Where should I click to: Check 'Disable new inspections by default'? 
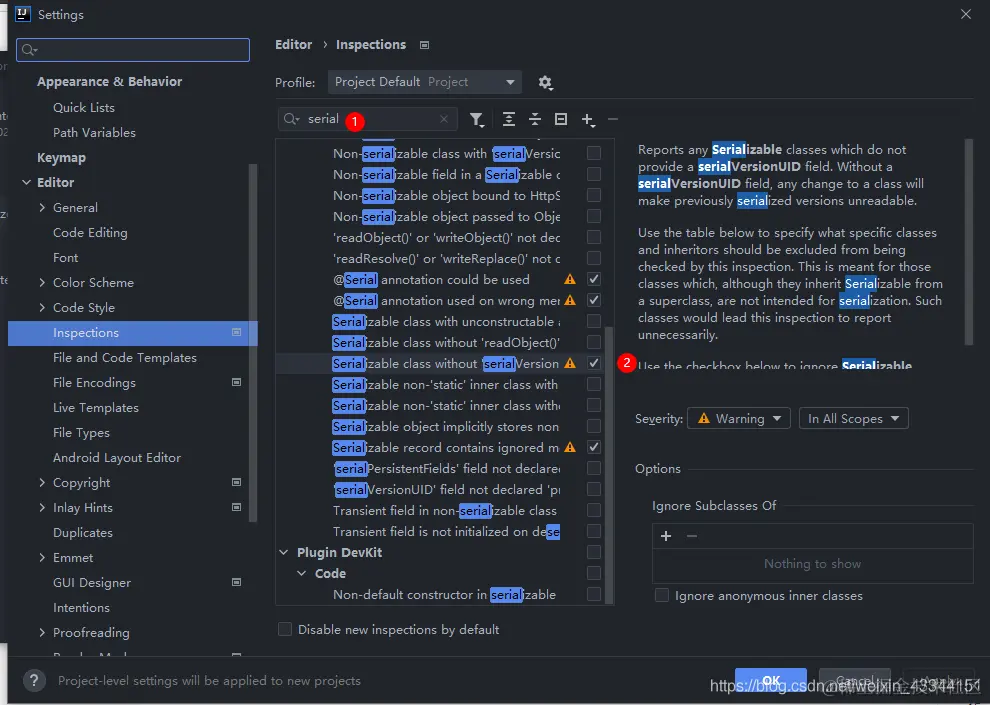pyautogui.click(x=285, y=629)
